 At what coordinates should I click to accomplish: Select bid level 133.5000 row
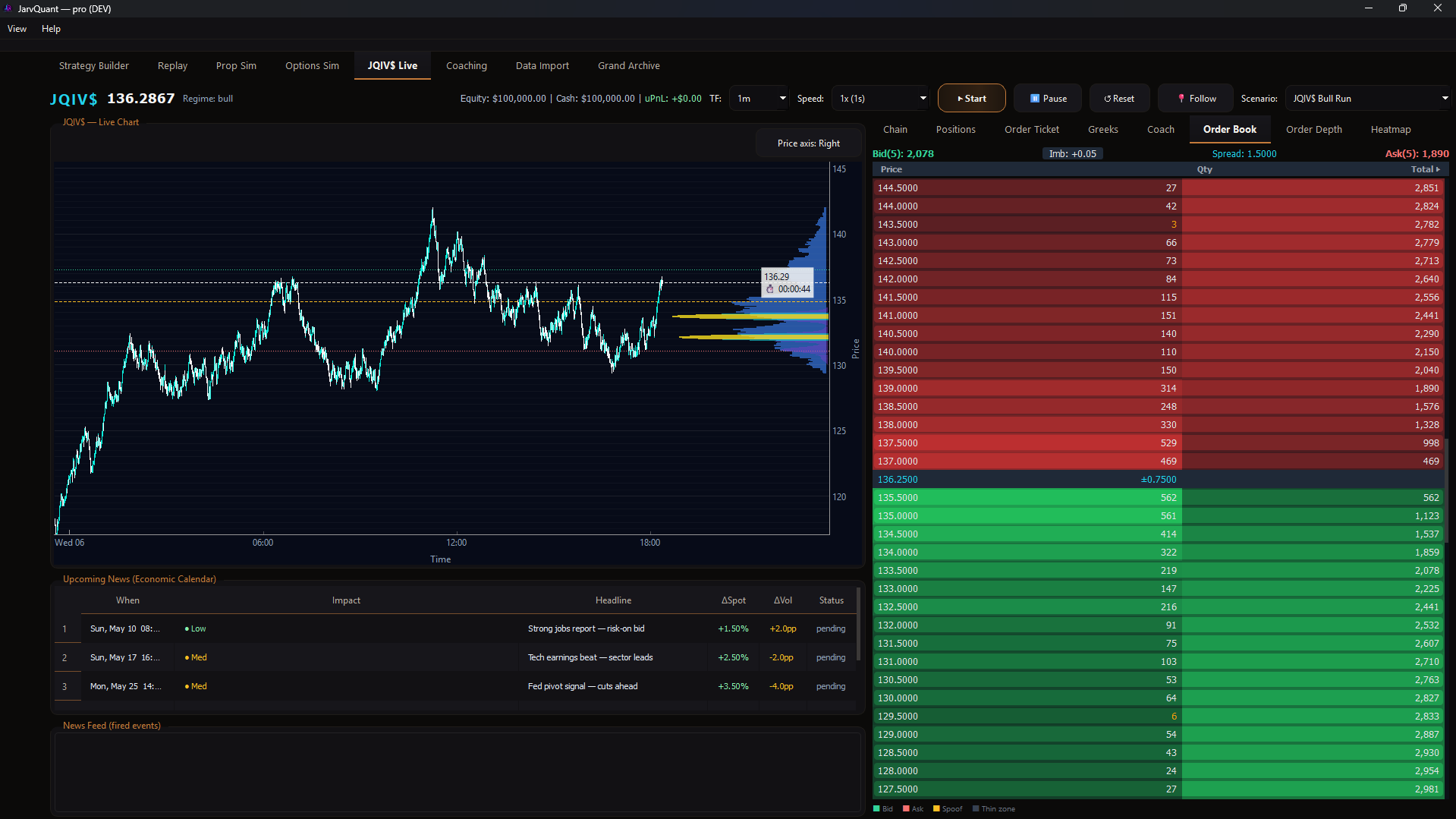[x=1159, y=571]
